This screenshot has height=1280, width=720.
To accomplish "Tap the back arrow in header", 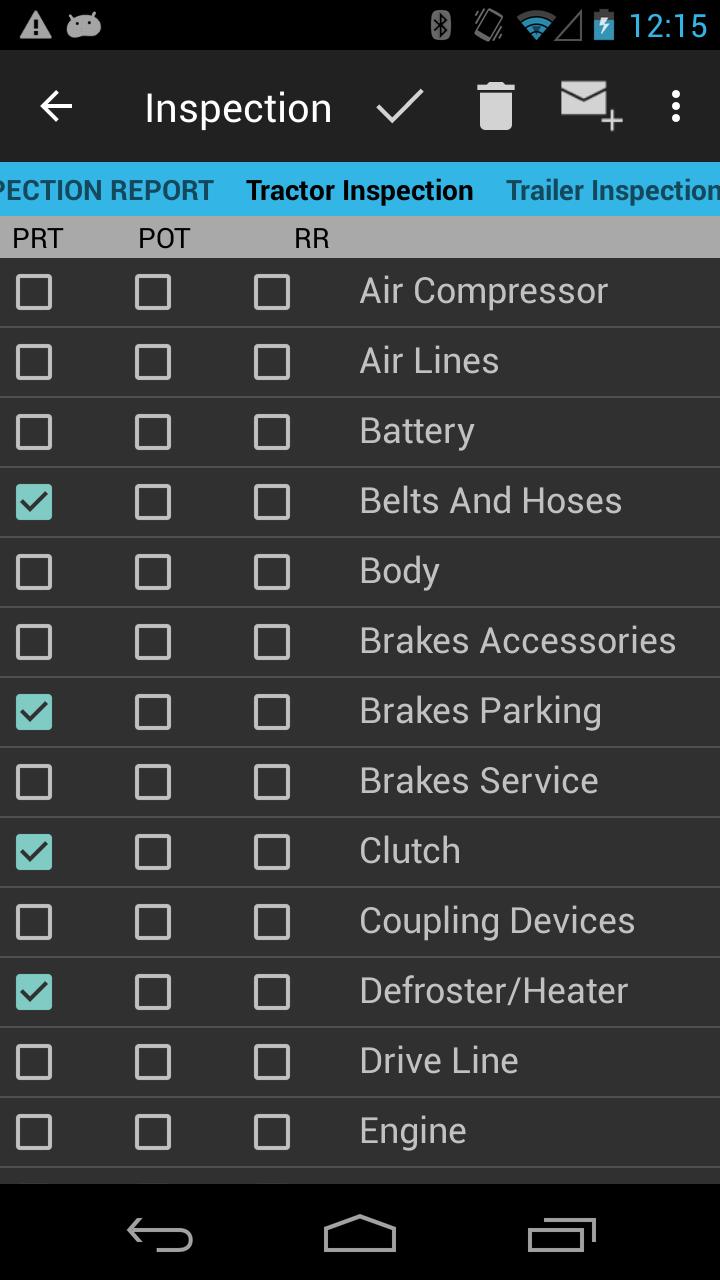I will coord(56,107).
